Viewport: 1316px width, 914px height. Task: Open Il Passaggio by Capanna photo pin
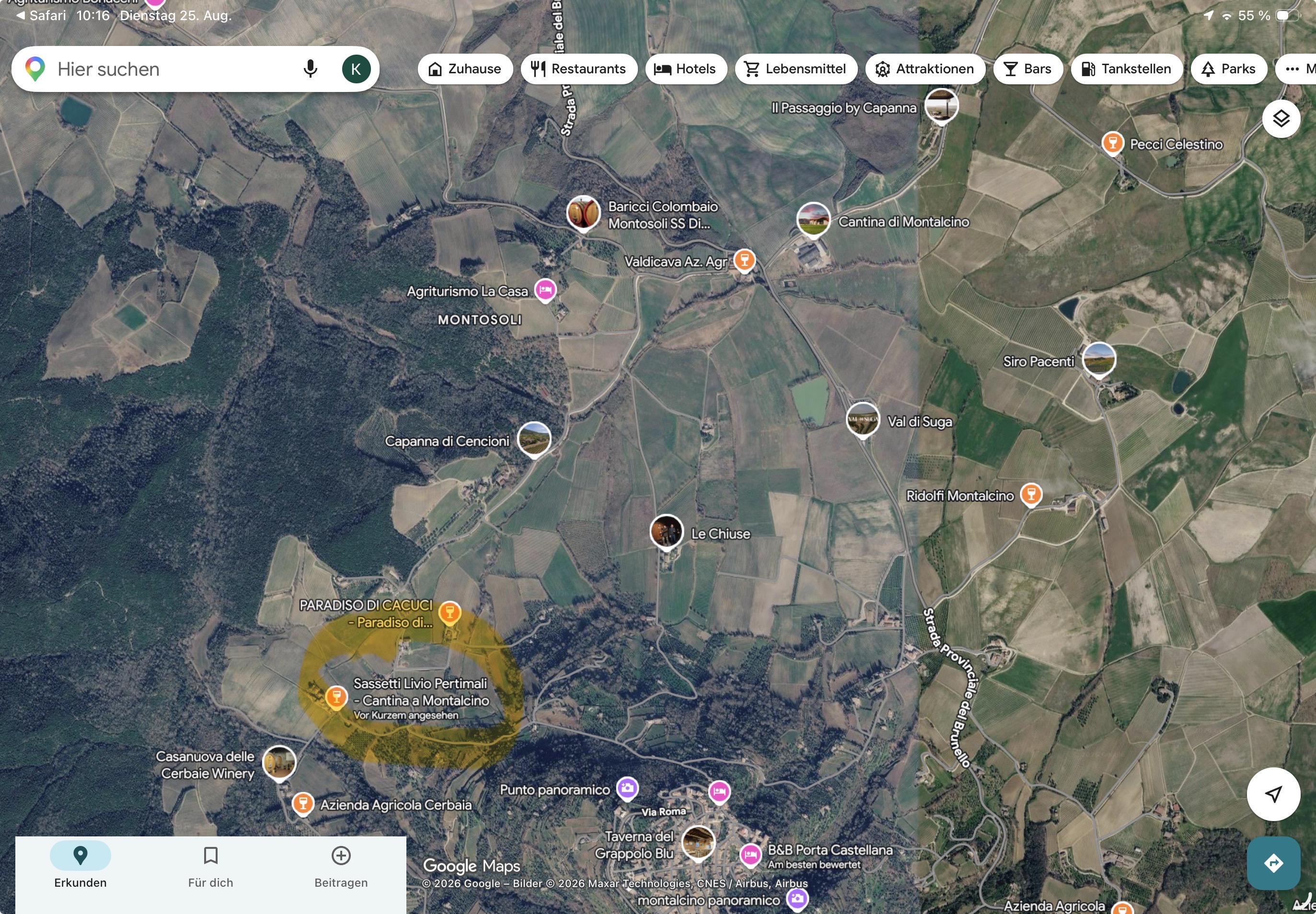pos(941,105)
